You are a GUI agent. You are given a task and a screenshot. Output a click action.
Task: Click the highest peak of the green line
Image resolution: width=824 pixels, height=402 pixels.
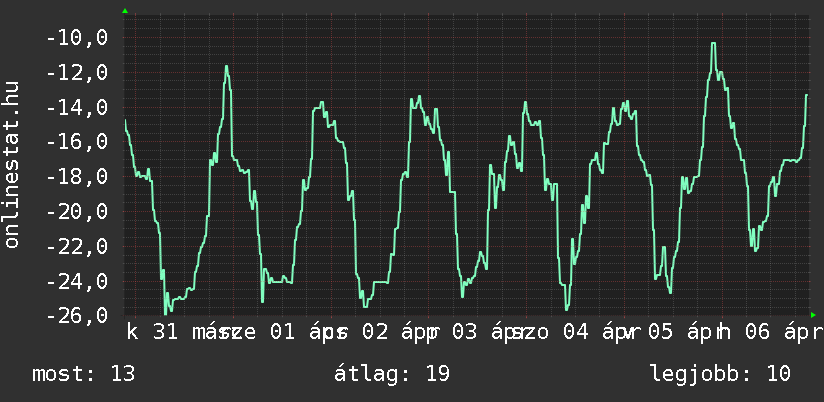tap(713, 43)
